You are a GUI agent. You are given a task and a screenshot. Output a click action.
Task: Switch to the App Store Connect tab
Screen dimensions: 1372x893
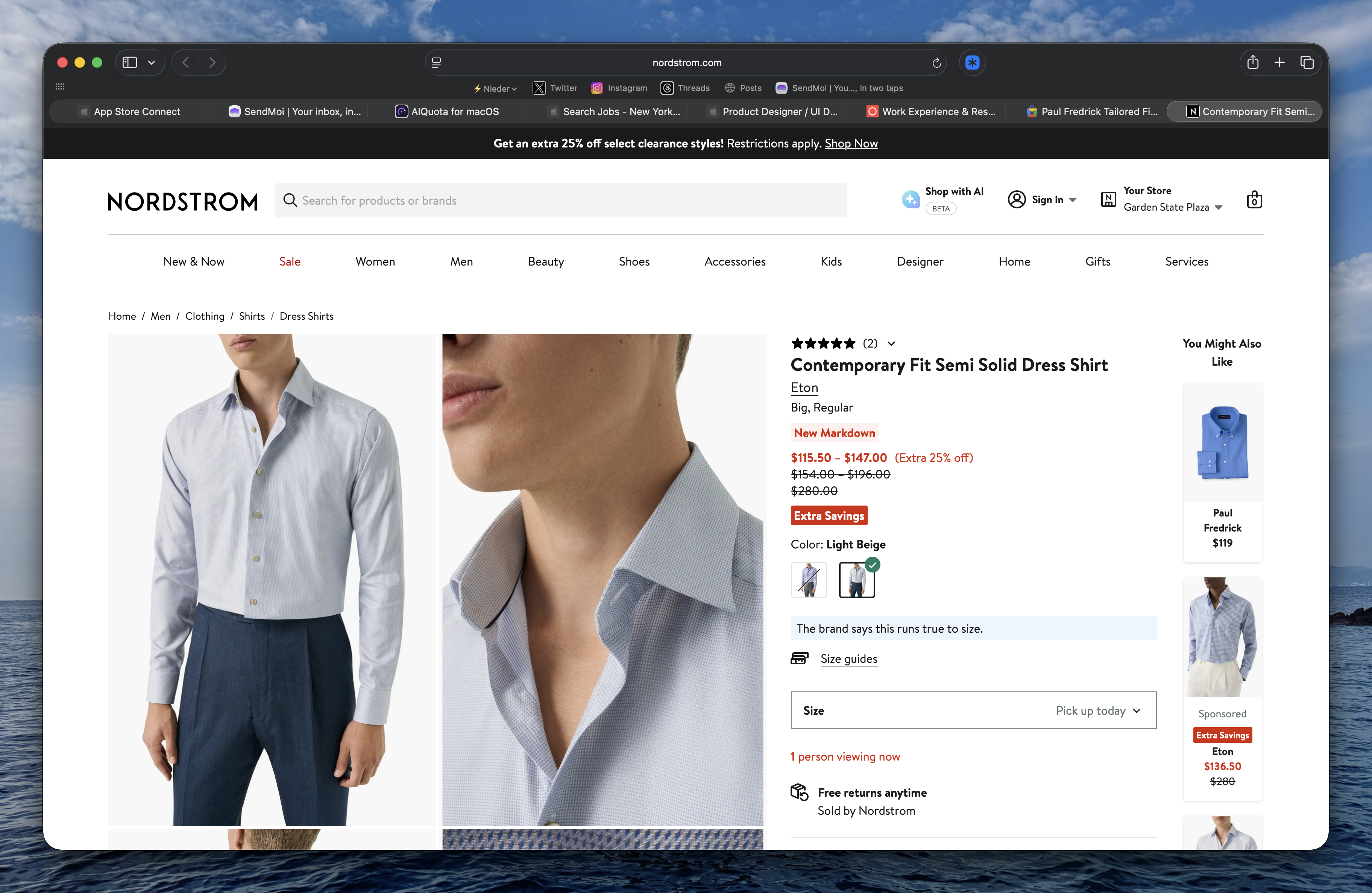coord(130,111)
